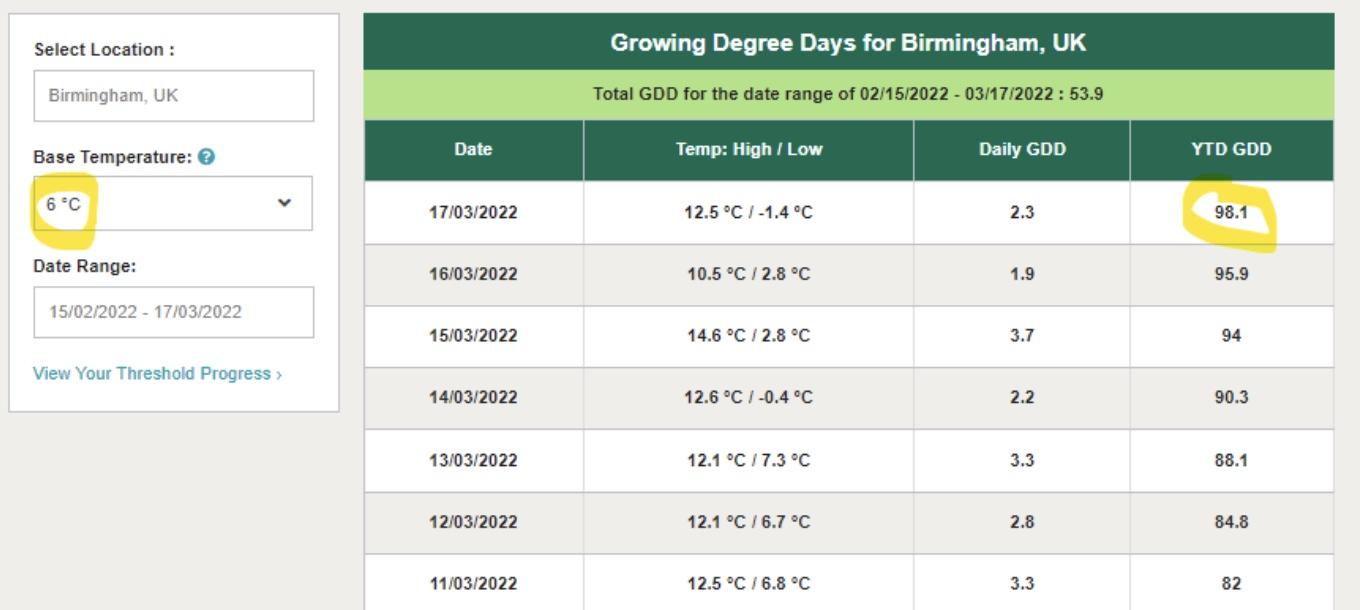Viewport: 1360px width, 610px height.
Task: Click the Date Range input field
Action: tap(173, 312)
